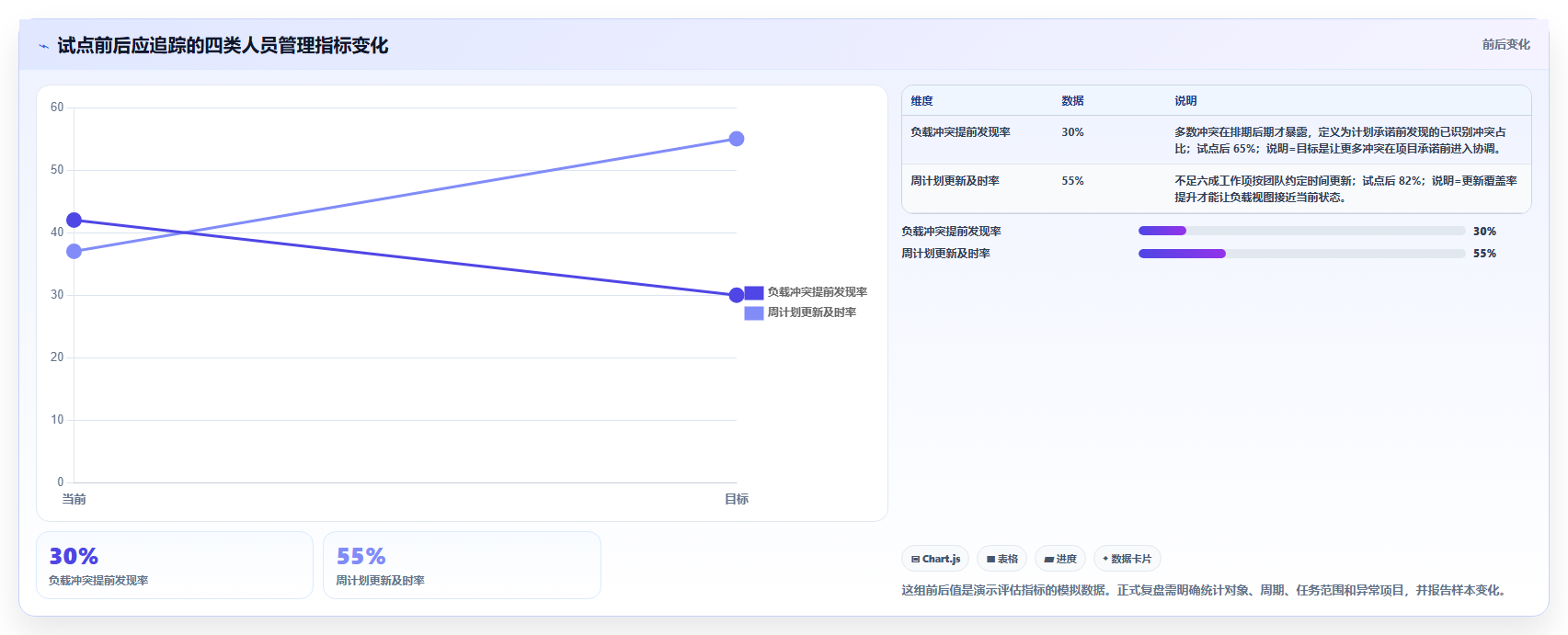Click the 负载冲突提前发现率 legend label in chart
This screenshot has width=1568, height=635.
tap(818, 292)
